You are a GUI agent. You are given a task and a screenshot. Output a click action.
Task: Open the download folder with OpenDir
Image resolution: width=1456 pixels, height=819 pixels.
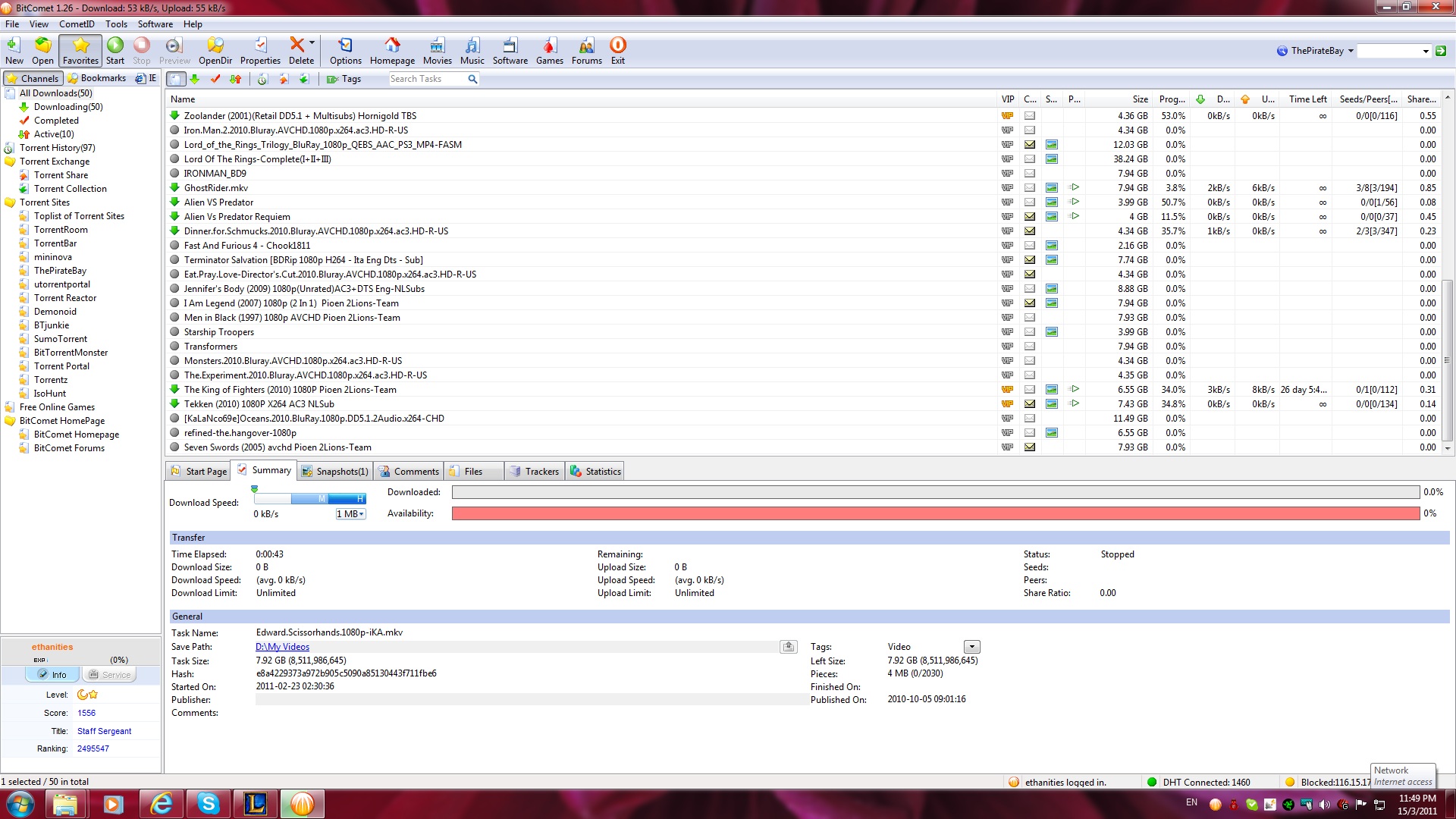tap(215, 51)
